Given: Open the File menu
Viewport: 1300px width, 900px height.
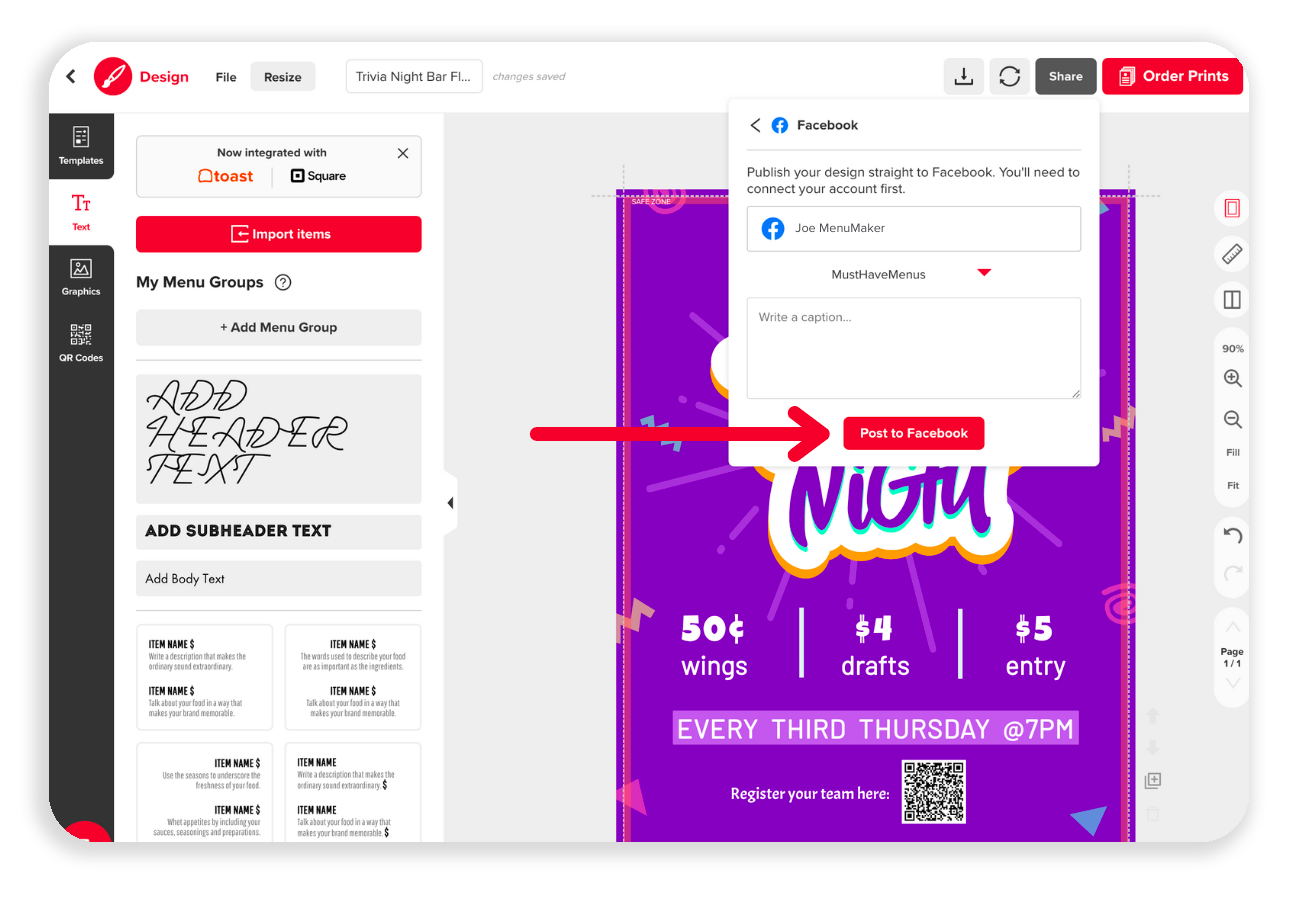Looking at the screenshot, I should pyautogui.click(x=226, y=77).
